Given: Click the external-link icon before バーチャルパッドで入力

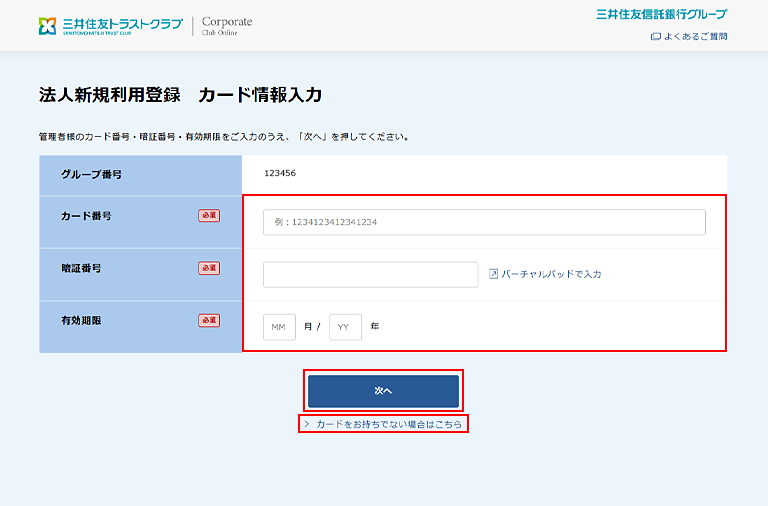Looking at the screenshot, I should (493, 274).
